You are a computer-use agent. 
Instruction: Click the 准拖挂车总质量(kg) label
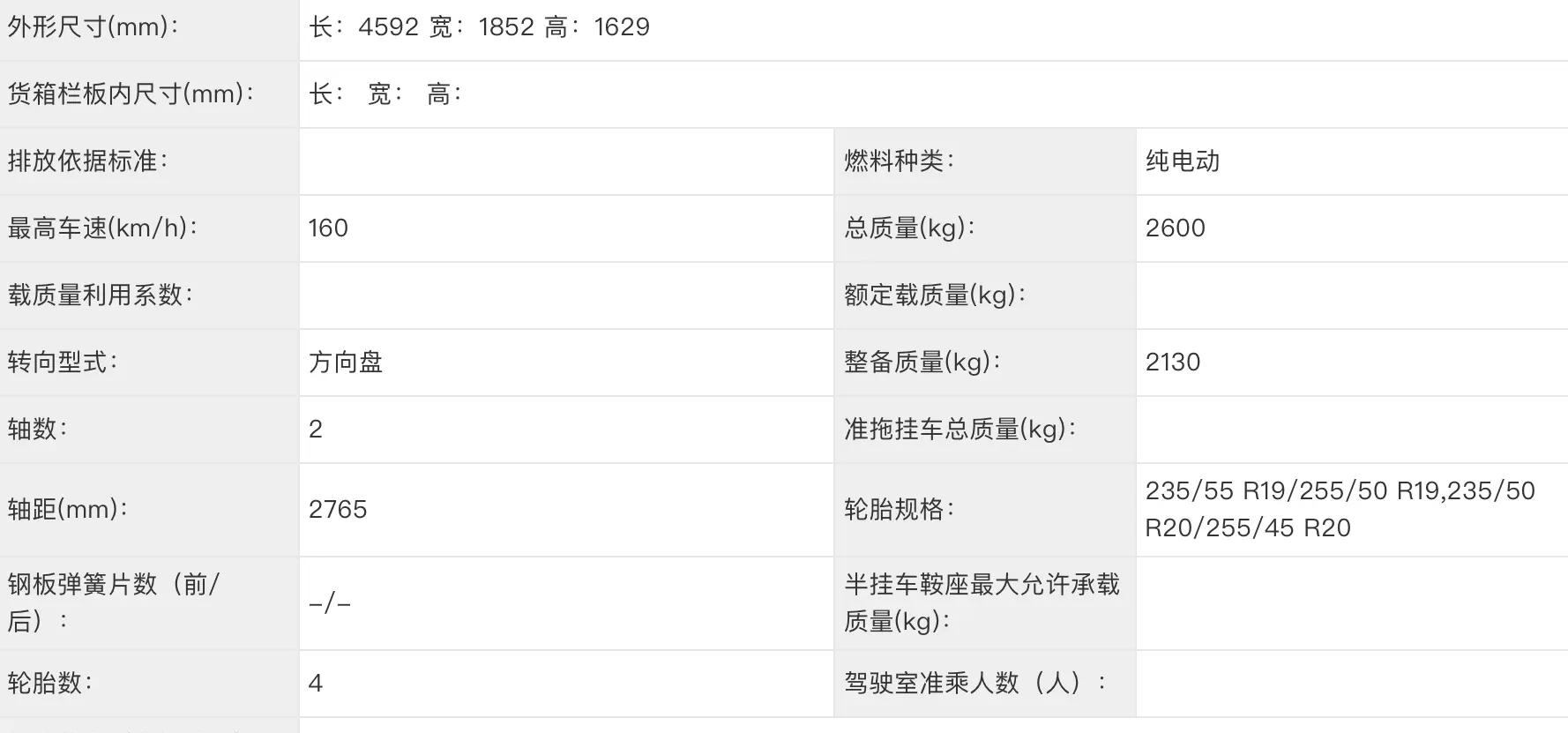pyautogui.click(x=959, y=430)
